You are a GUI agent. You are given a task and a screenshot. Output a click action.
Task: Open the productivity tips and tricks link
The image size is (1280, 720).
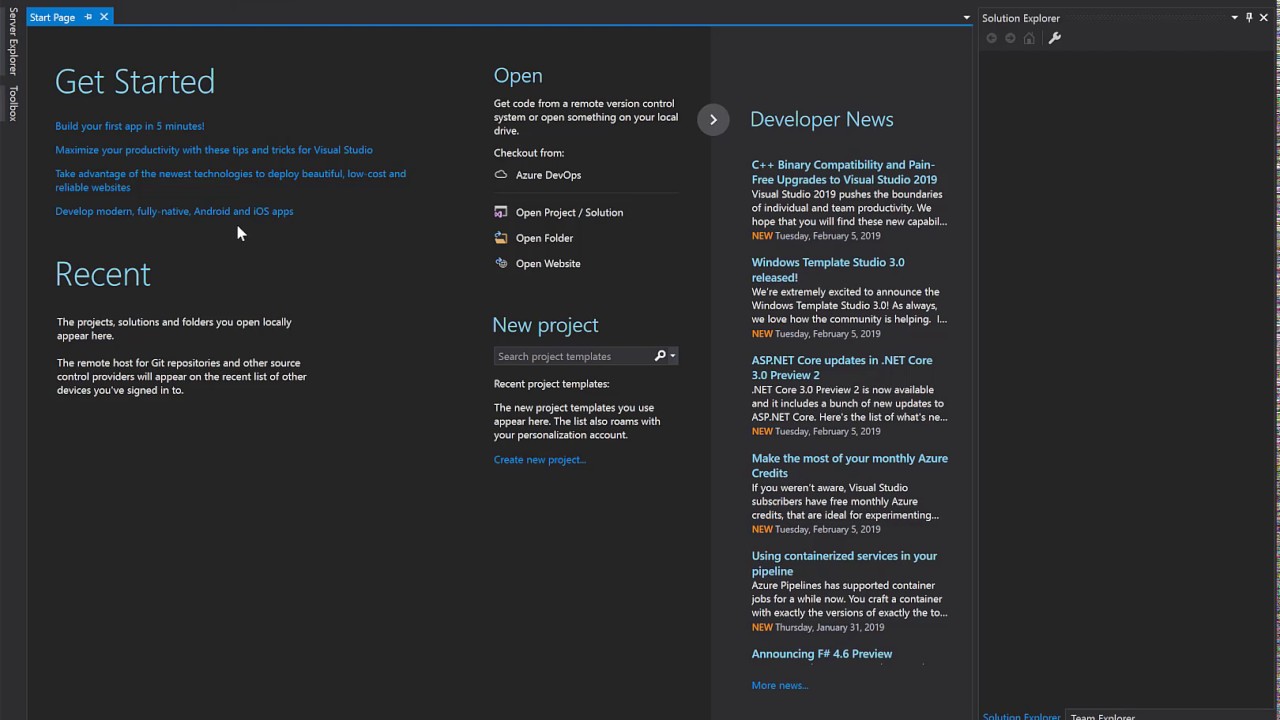214,150
